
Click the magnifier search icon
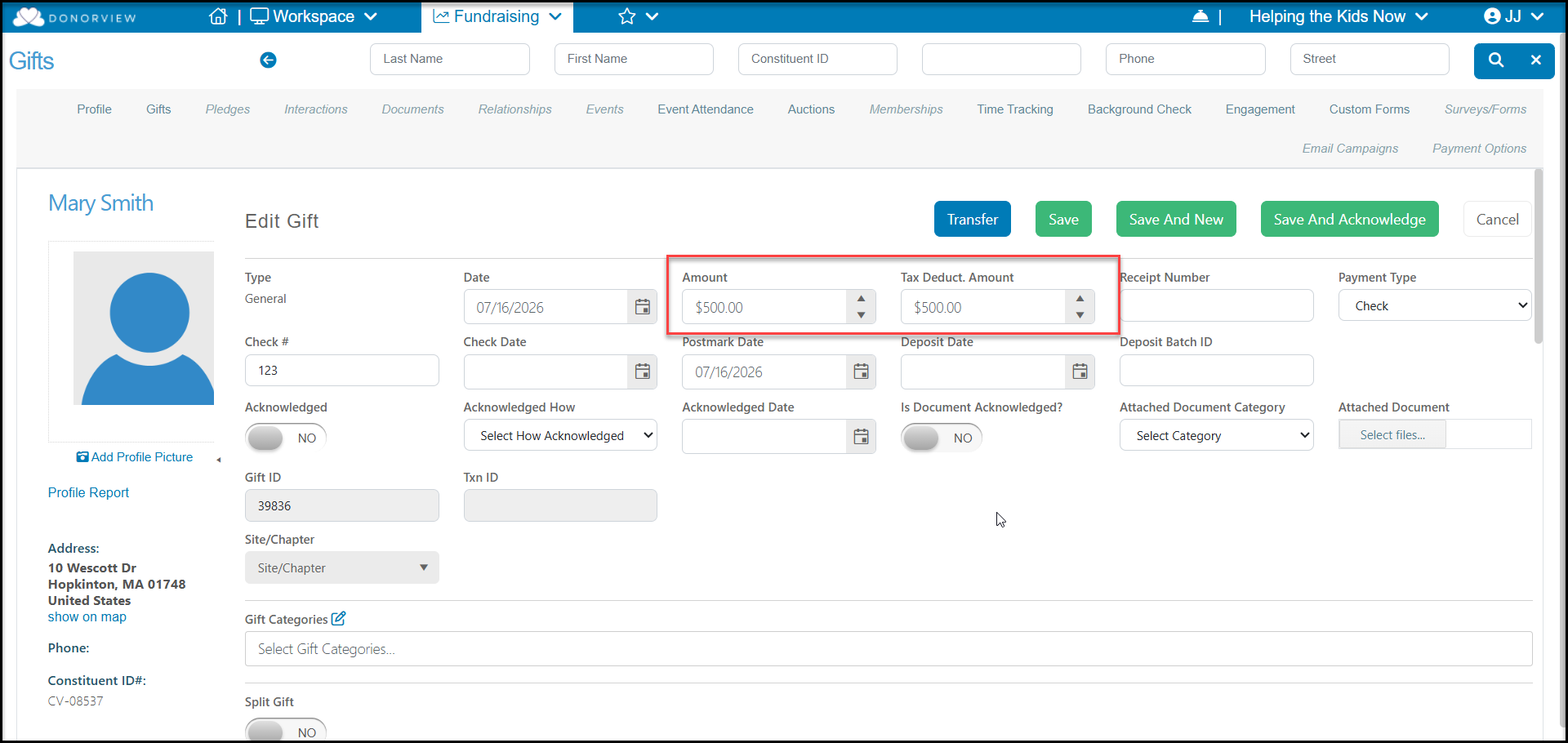1496,60
